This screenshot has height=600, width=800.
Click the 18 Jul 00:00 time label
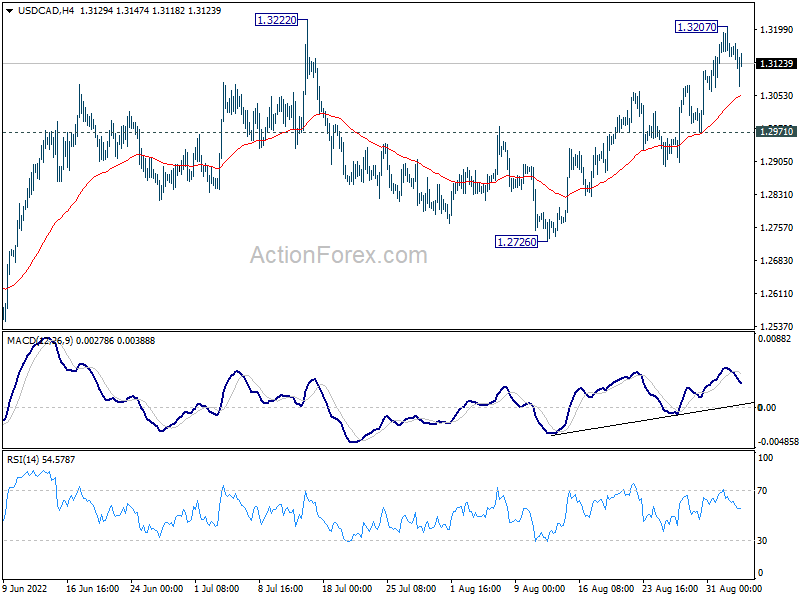coord(347,589)
